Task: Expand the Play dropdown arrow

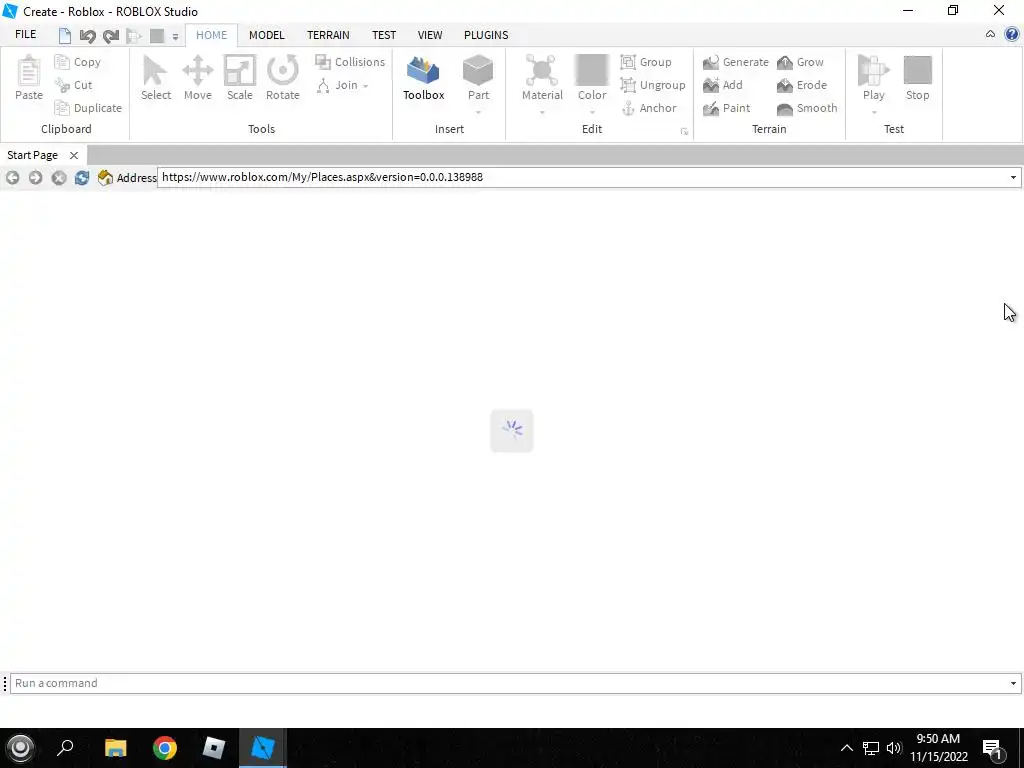Action: tap(874, 112)
